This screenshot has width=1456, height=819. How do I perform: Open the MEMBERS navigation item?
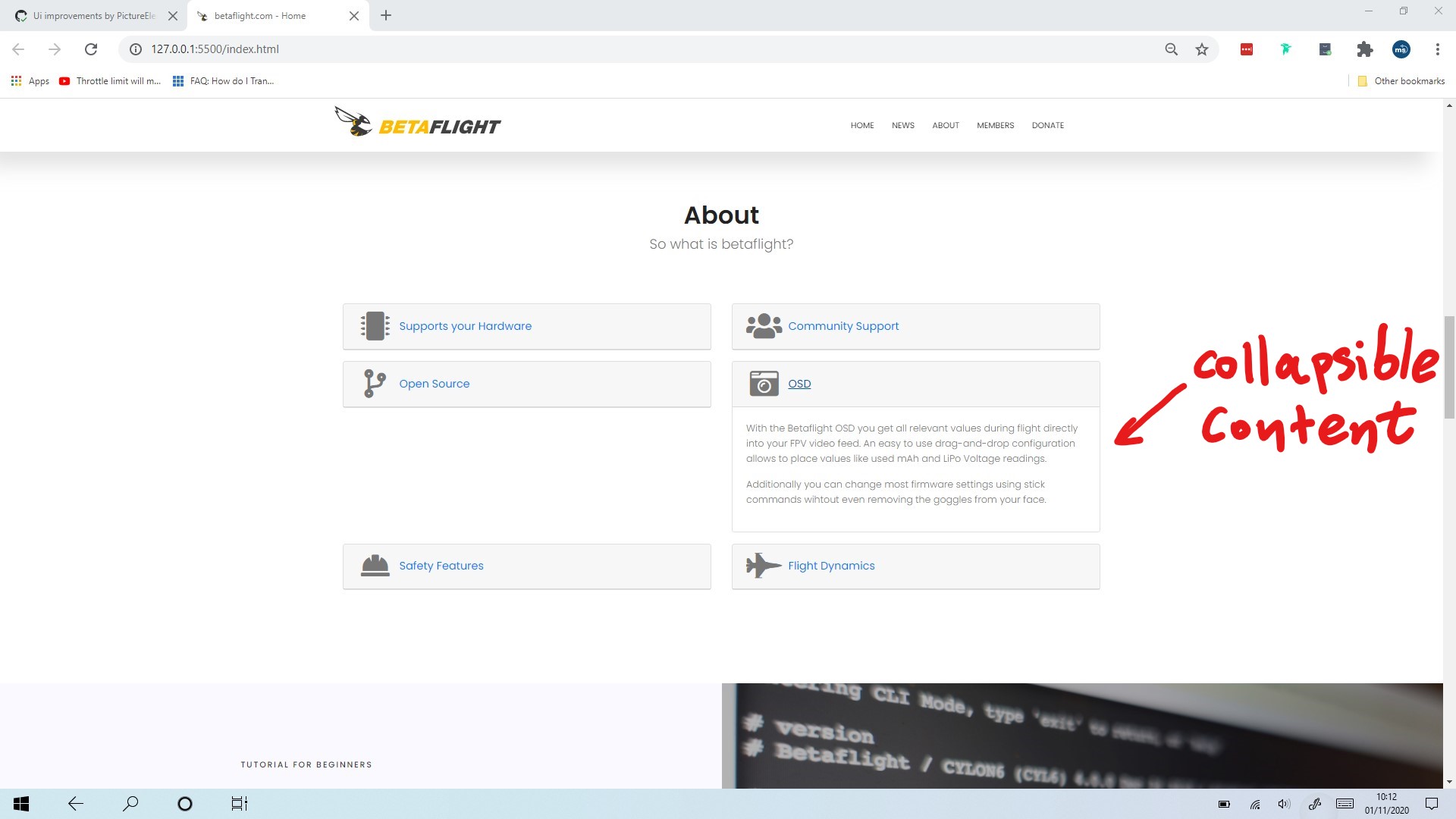[995, 125]
